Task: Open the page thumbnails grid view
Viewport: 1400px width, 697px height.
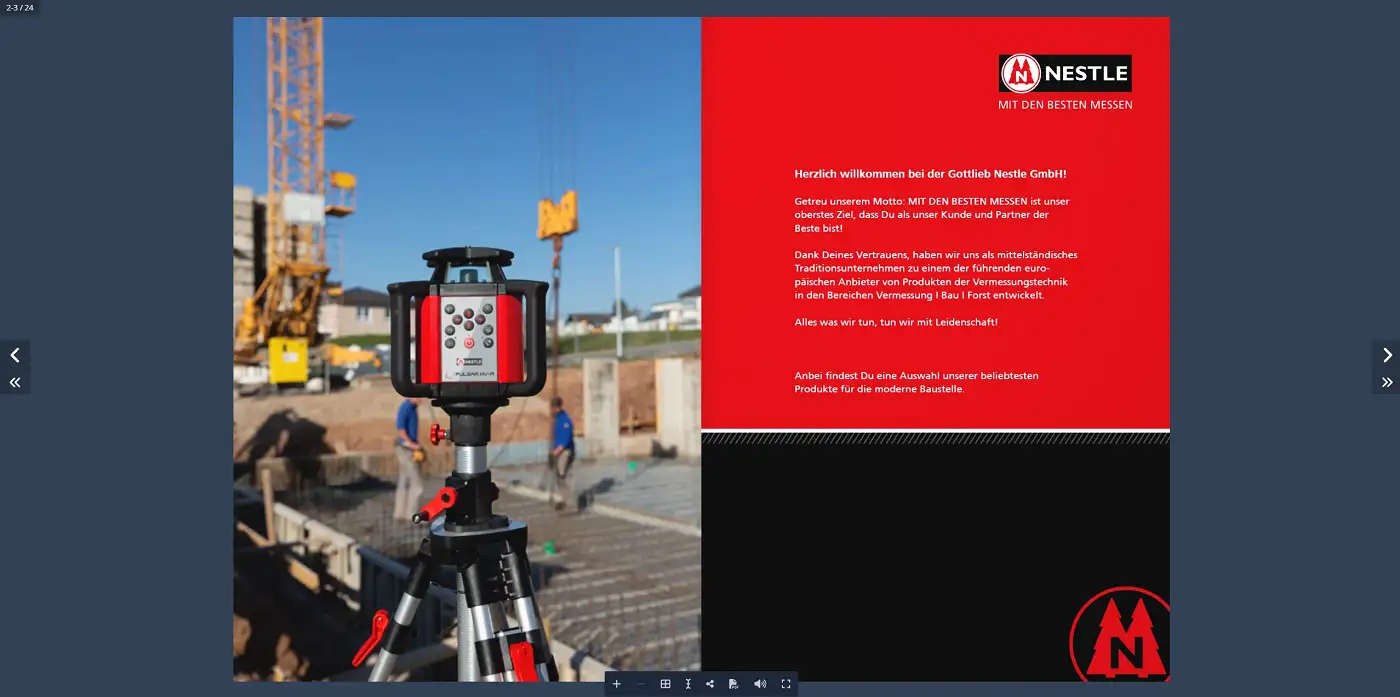Action: pyautogui.click(x=665, y=684)
